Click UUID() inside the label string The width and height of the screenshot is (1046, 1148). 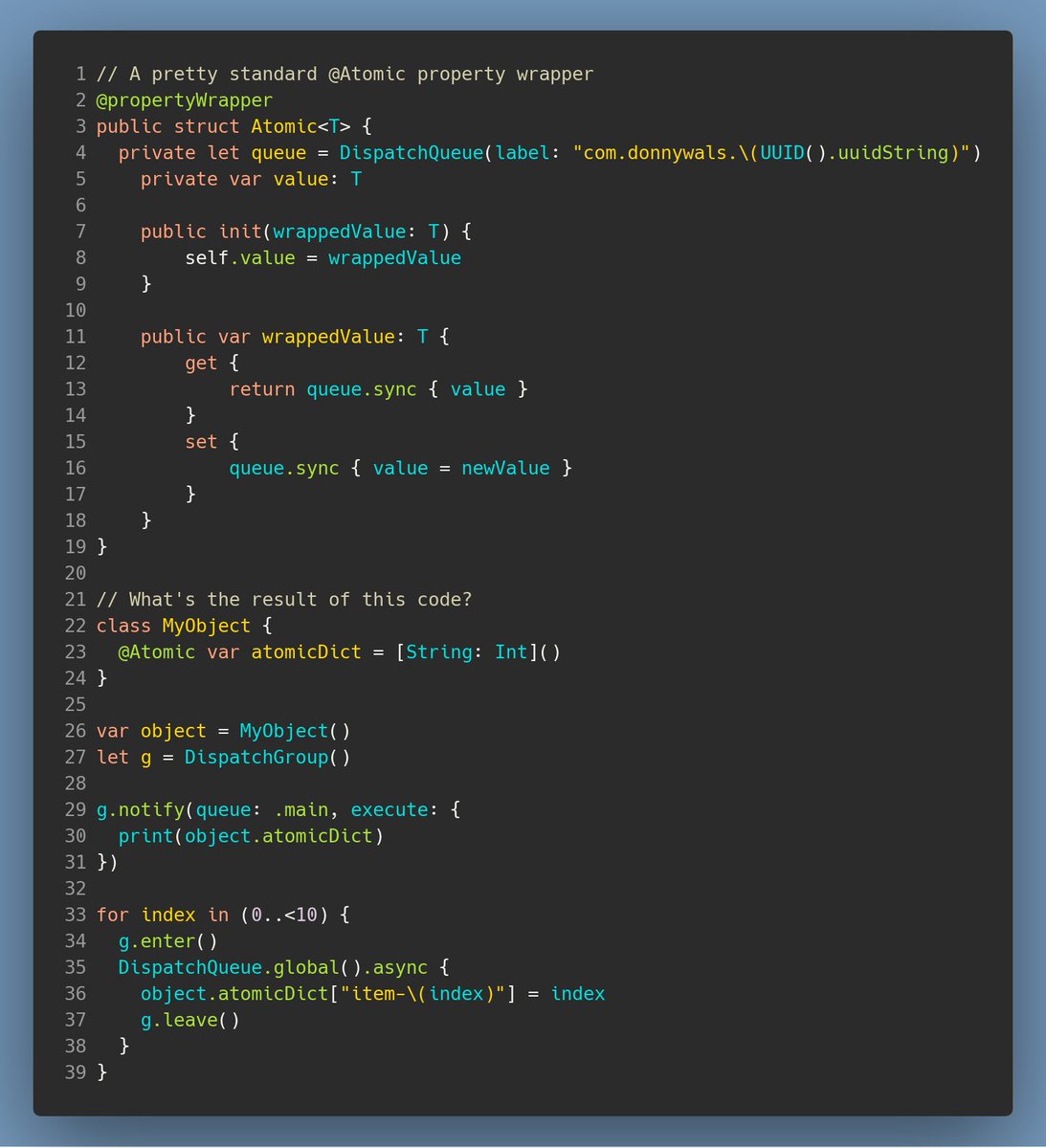[x=793, y=153]
